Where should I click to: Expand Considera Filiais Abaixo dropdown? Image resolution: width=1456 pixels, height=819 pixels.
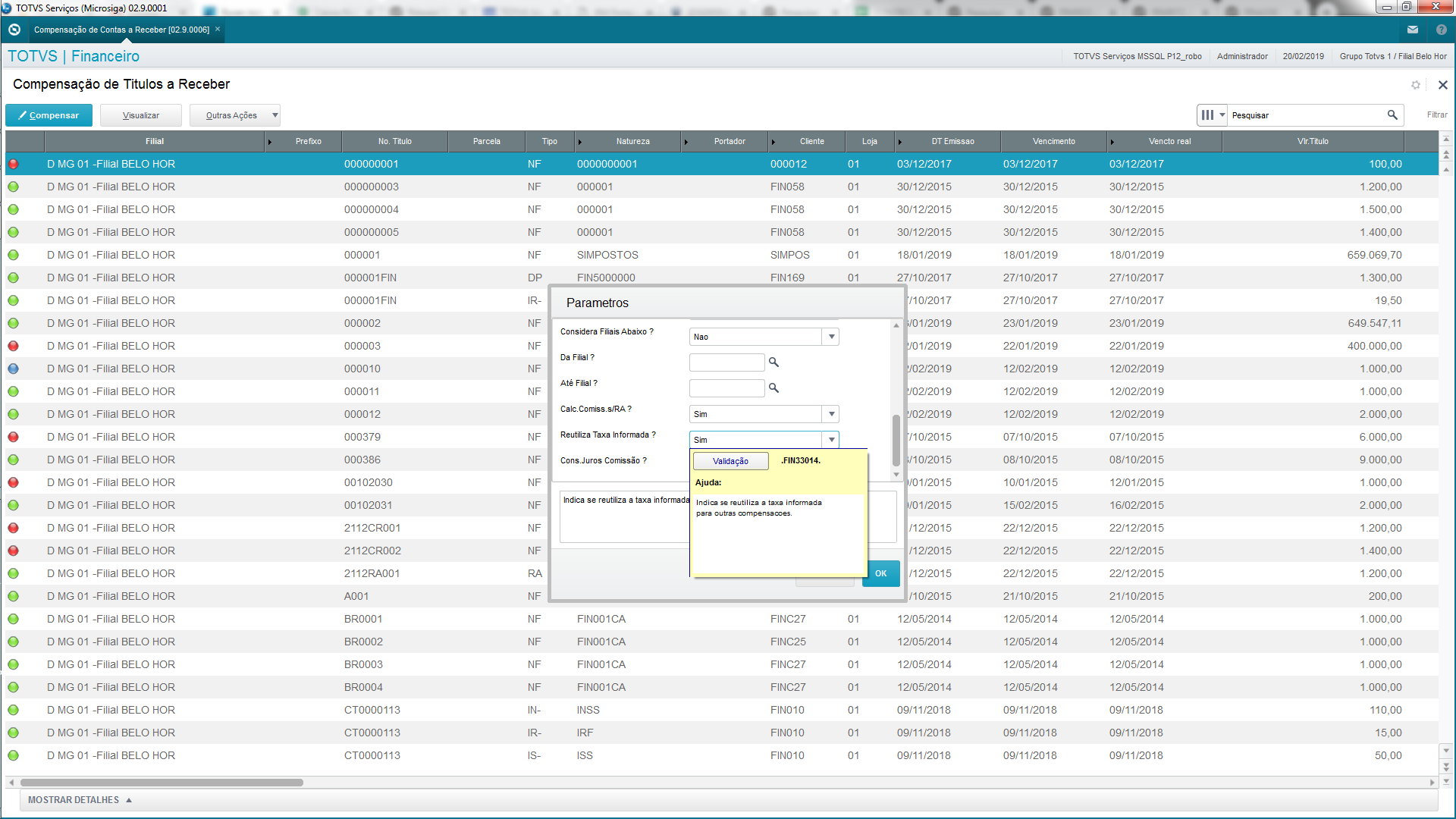click(x=831, y=337)
